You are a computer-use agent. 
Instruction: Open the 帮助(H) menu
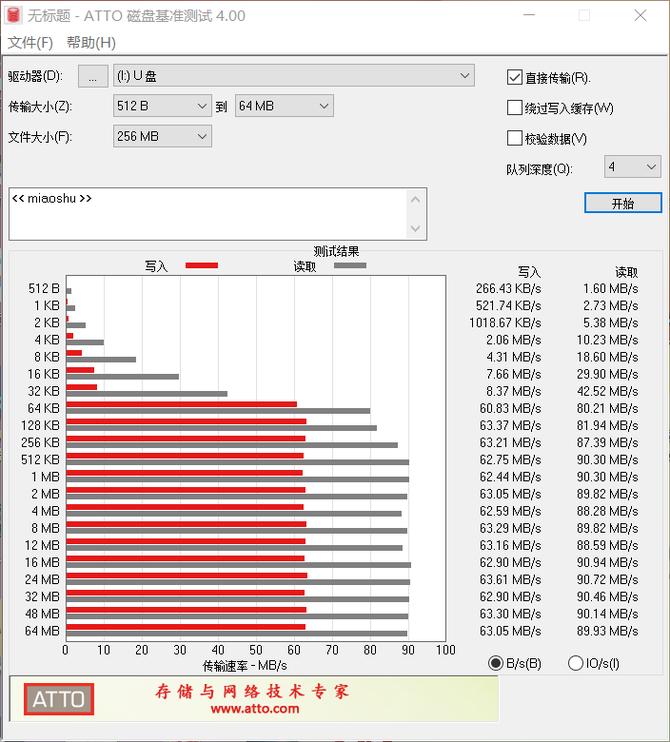pos(91,43)
